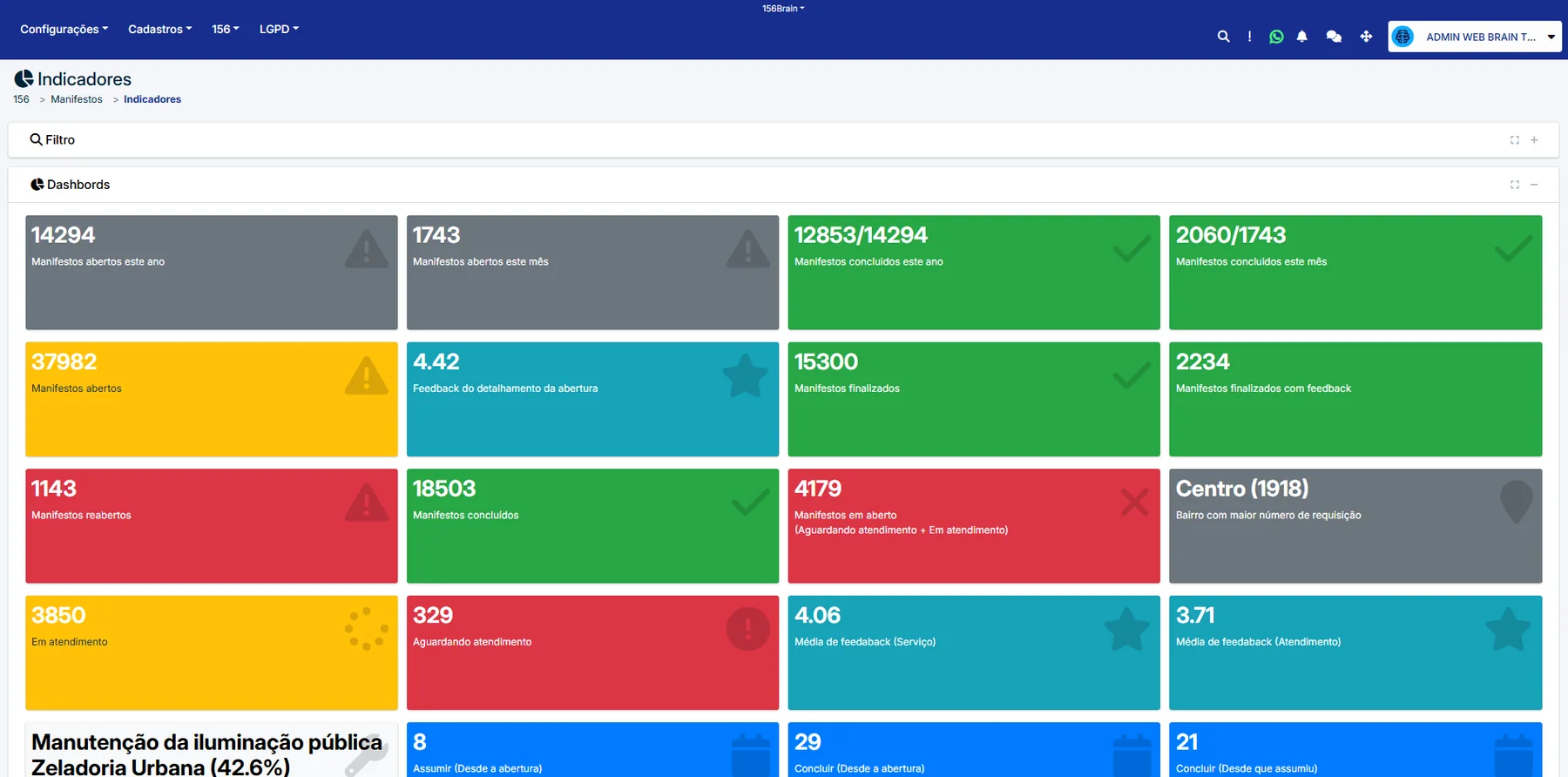The height and width of the screenshot is (777, 1568).
Task: Expand the Filtro panel with plus
Action: point(1534,140)
